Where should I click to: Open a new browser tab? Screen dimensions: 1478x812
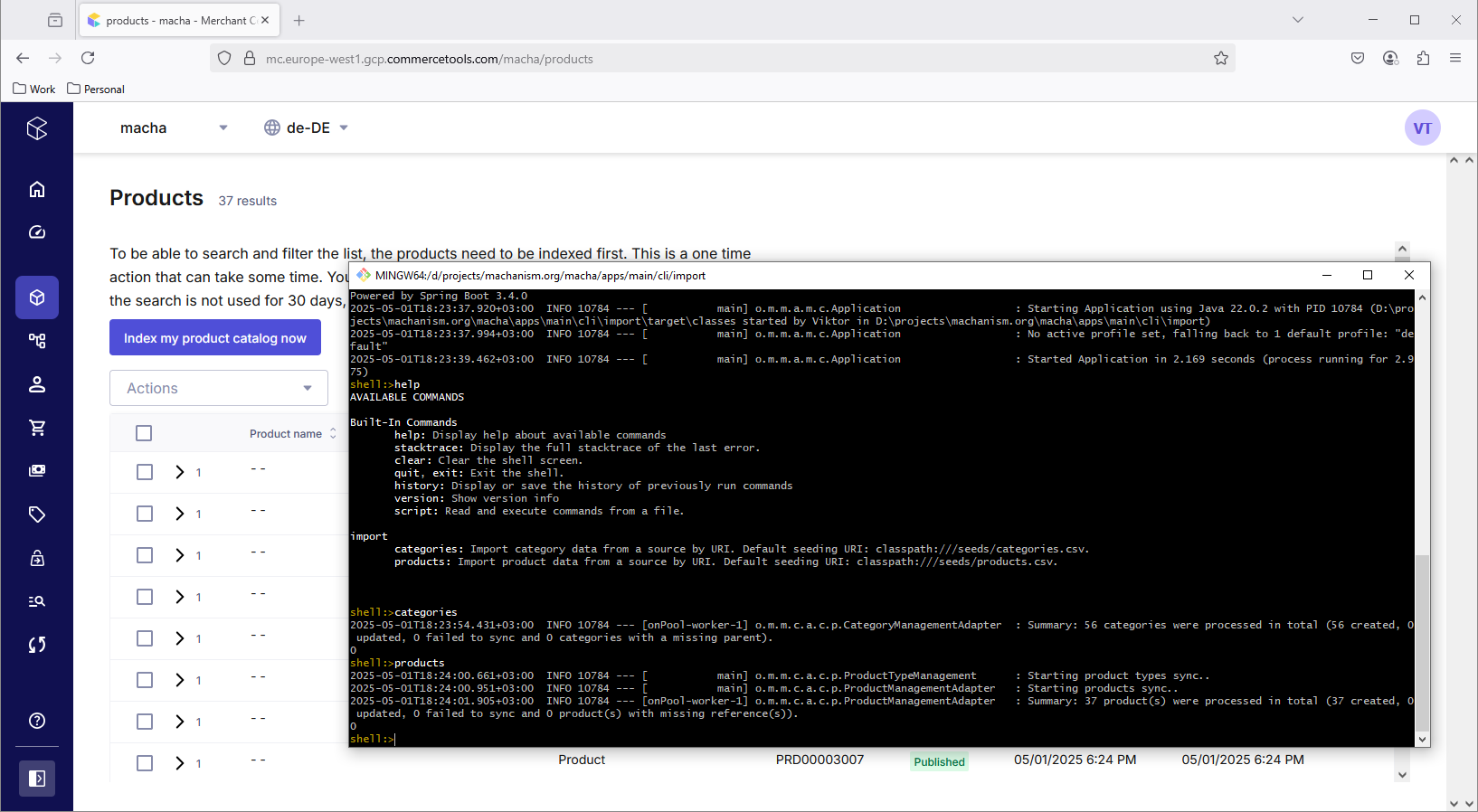[299, 20]
